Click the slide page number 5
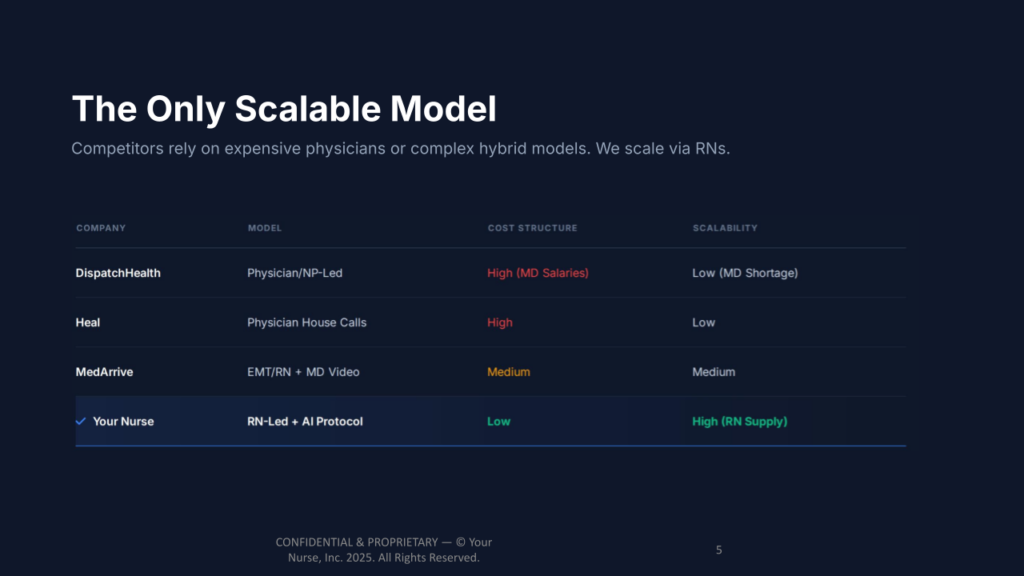The width and height of the screenshot is (1024, 576). (x=719, y=550)
